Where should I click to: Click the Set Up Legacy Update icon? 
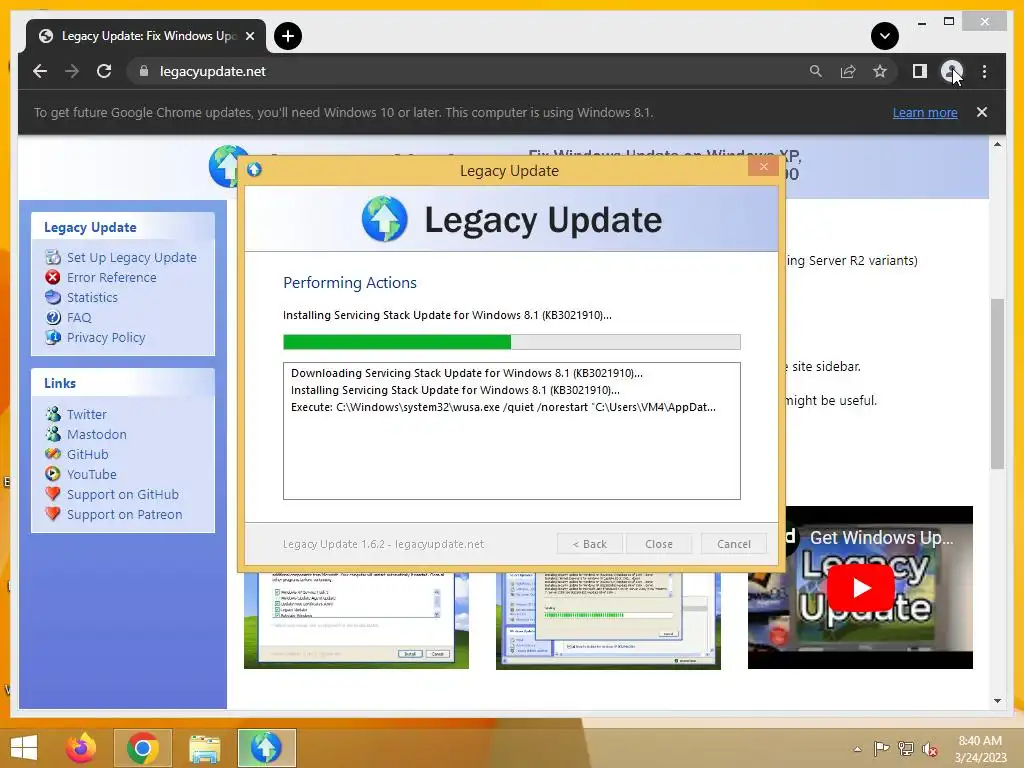tap(53, 257)
